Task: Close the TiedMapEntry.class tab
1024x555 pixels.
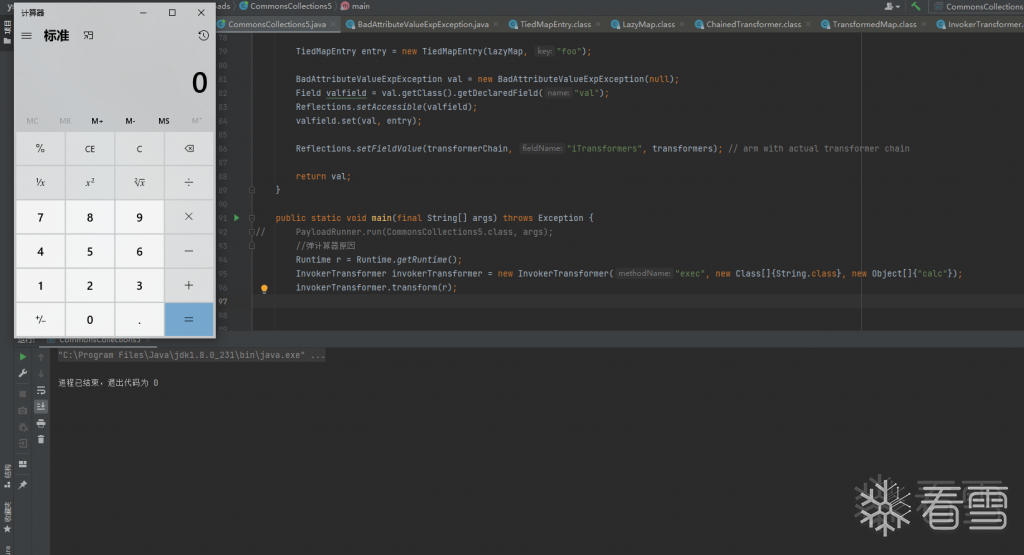Action: [x=598, y=24]
